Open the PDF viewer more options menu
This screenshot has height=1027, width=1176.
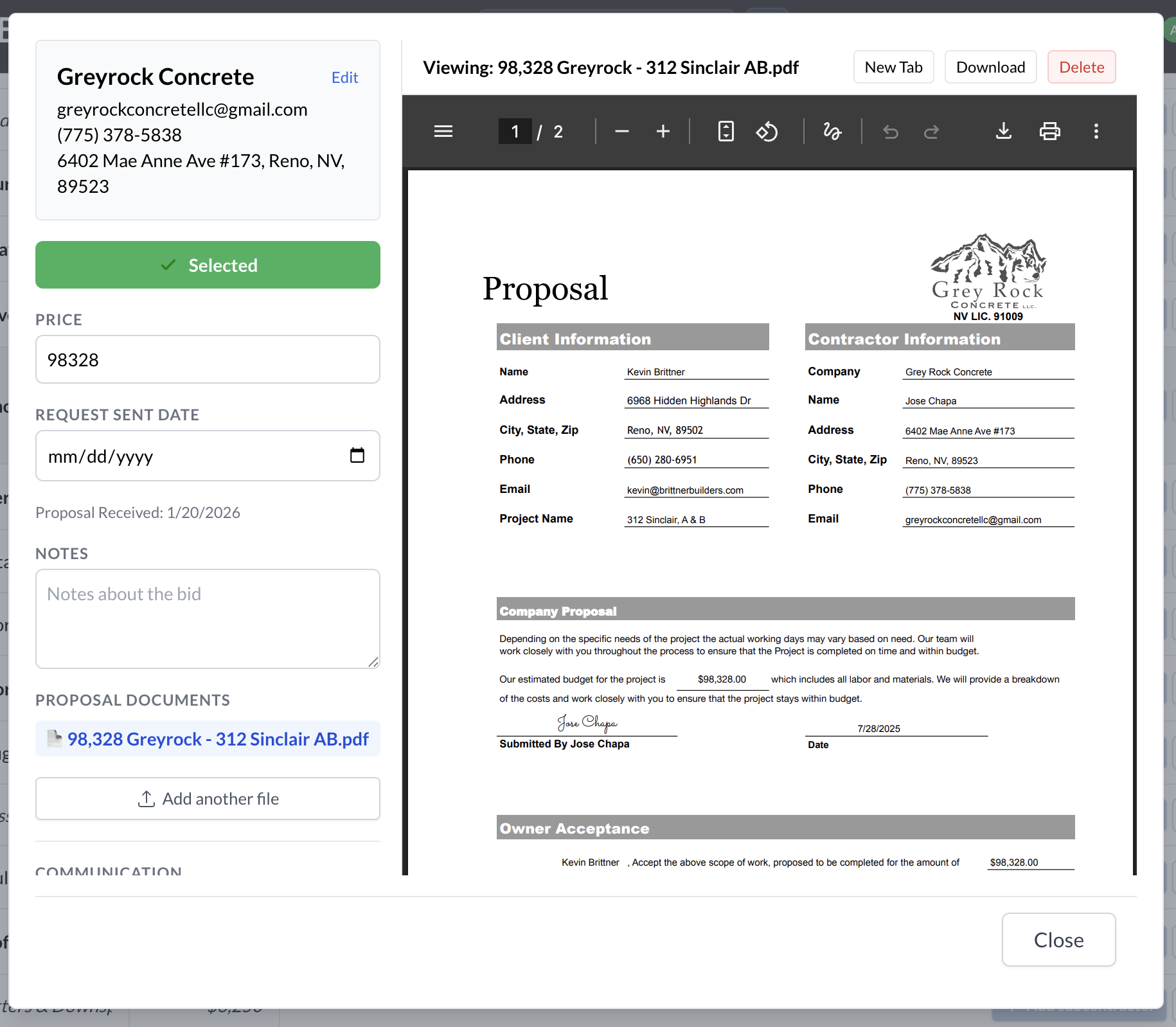click(1096, 132)
